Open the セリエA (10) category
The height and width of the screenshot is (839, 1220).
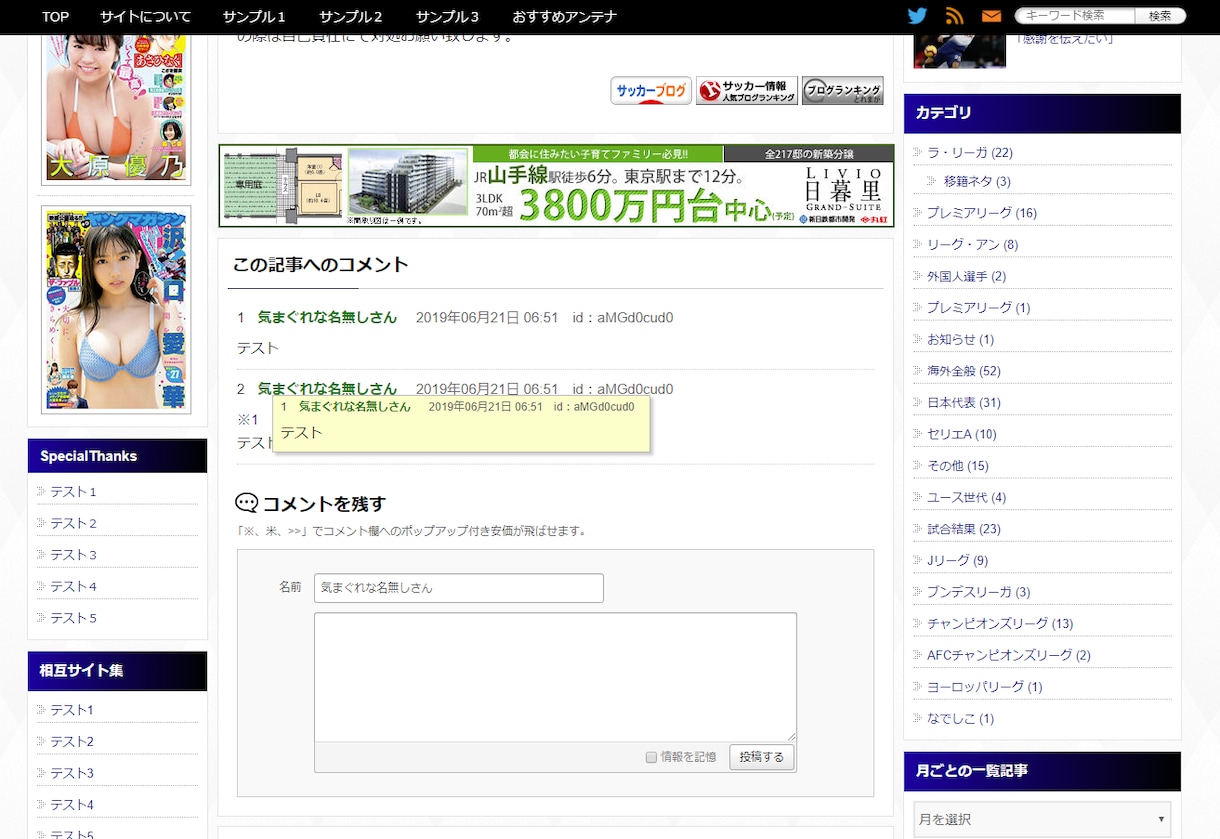[962, 434]
